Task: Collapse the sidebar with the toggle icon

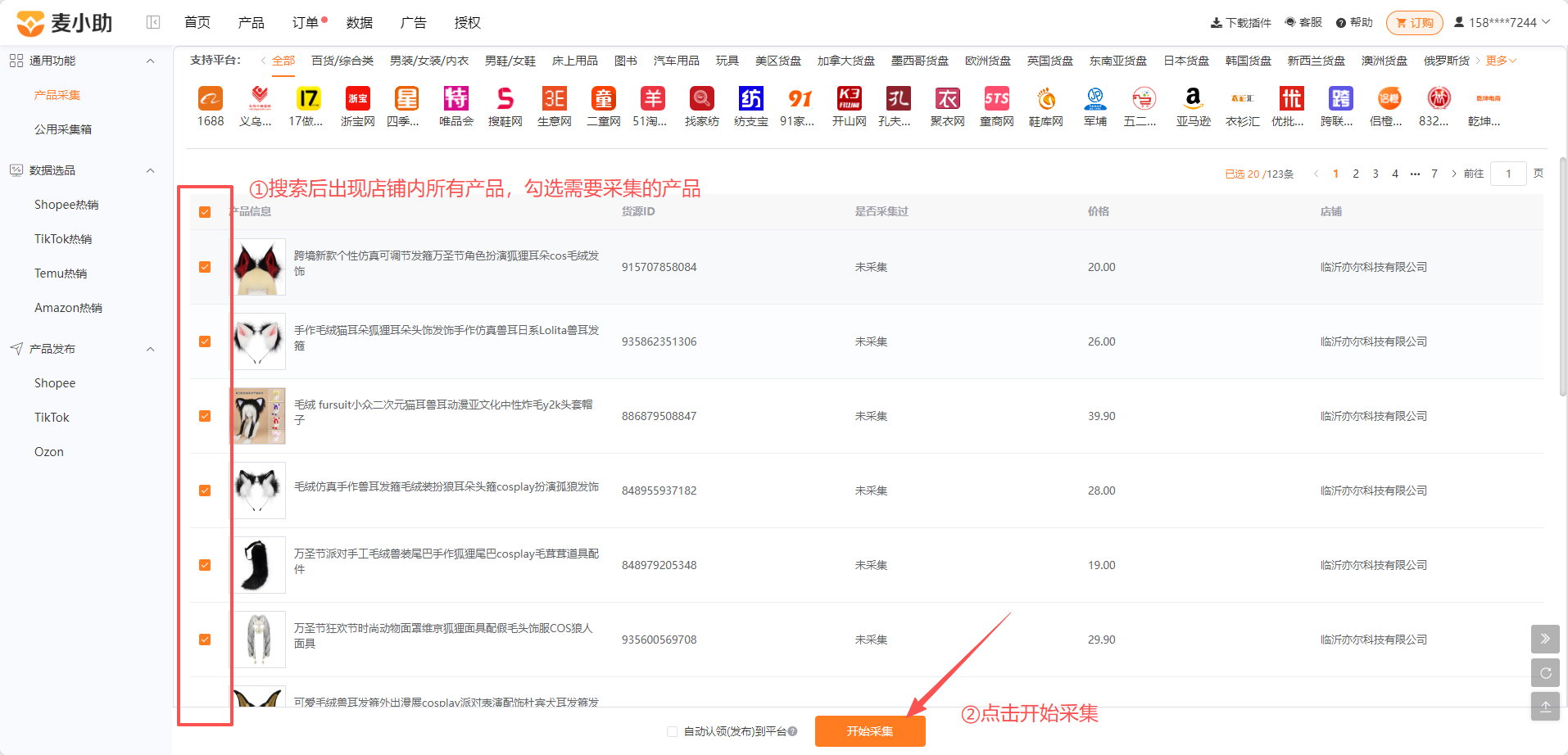Action: coord(153,22)
